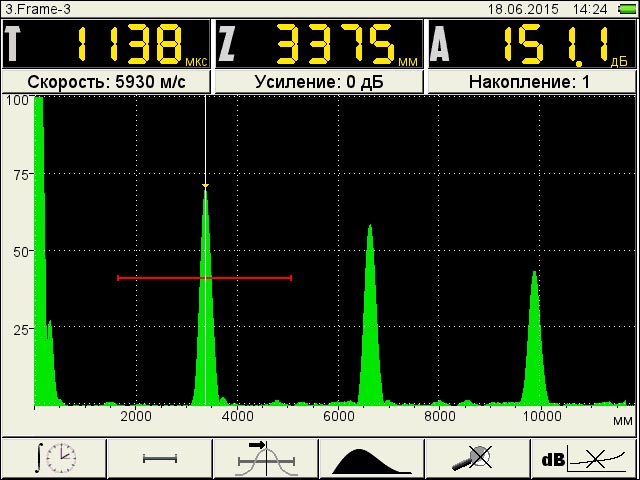The width and height of the screenshot is (640, 480).
Task: Select the horizontal gate width icon
Action: pyautogui.click(x=160, y=459)
